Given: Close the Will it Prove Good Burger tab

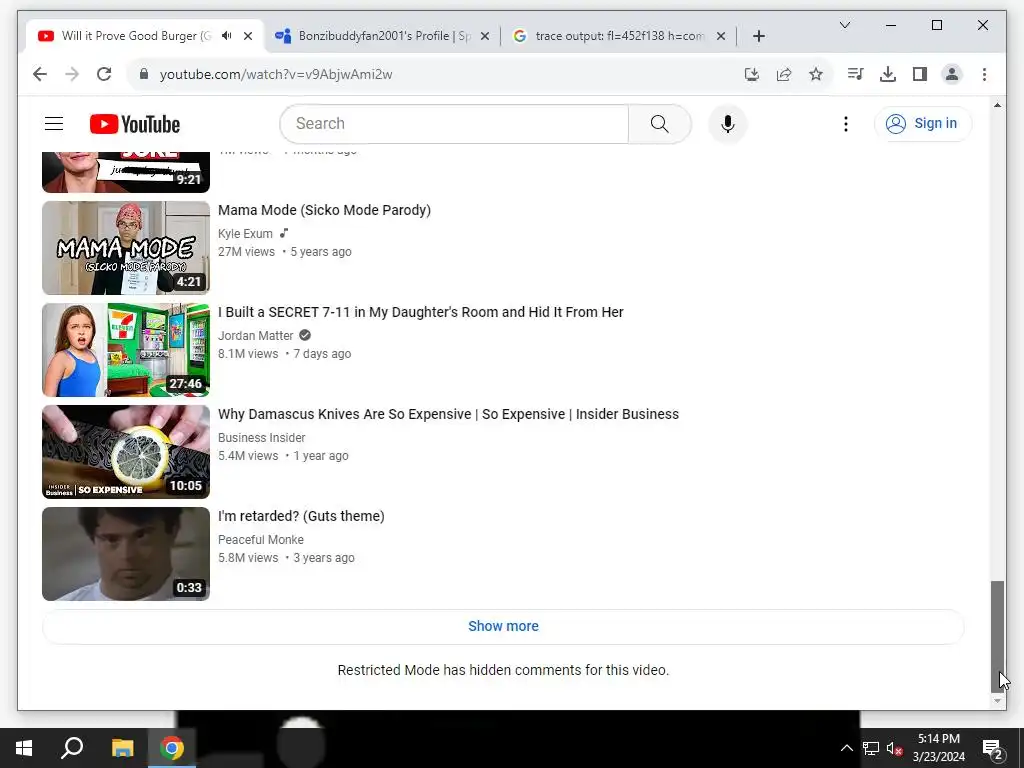Looking at the screenshot, I should (x=248, y=36).
